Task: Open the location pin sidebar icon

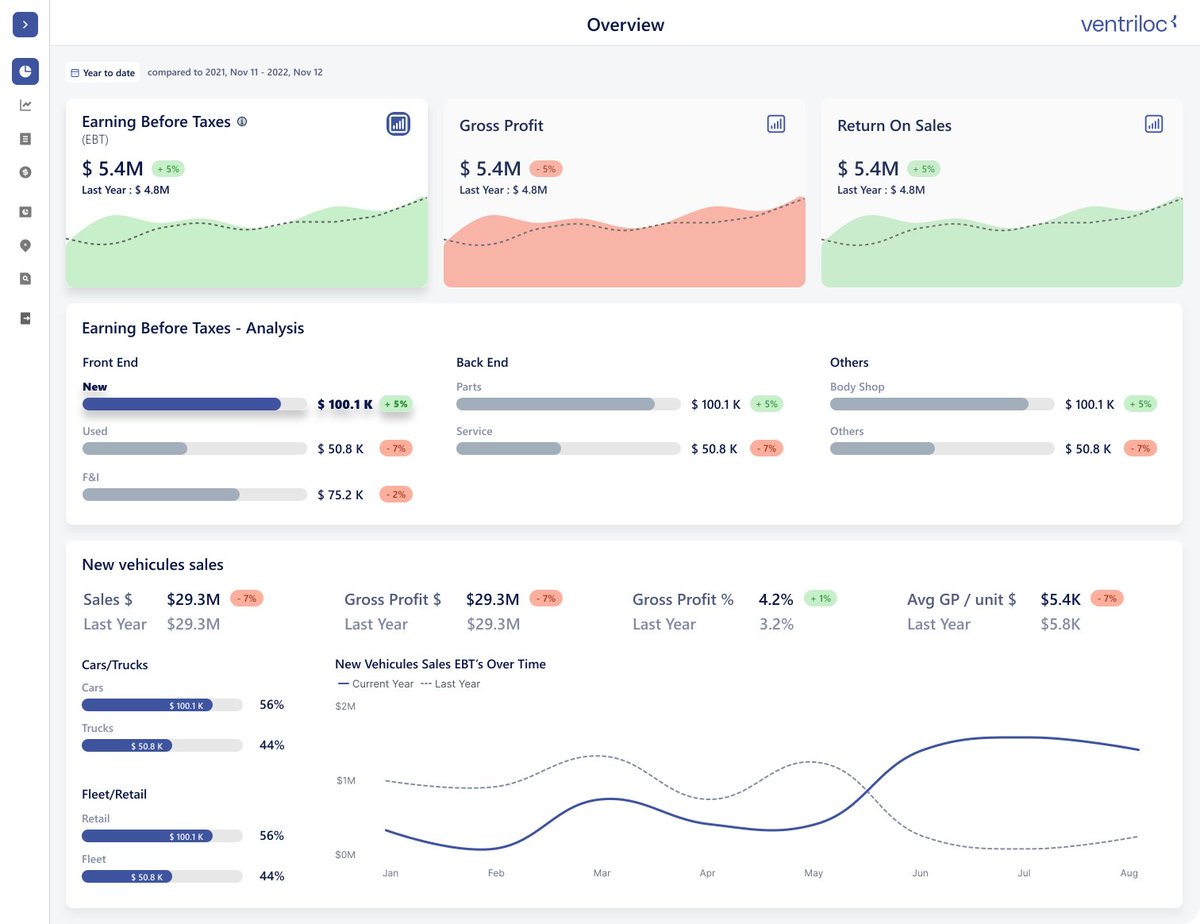Action: pos(25,245)
